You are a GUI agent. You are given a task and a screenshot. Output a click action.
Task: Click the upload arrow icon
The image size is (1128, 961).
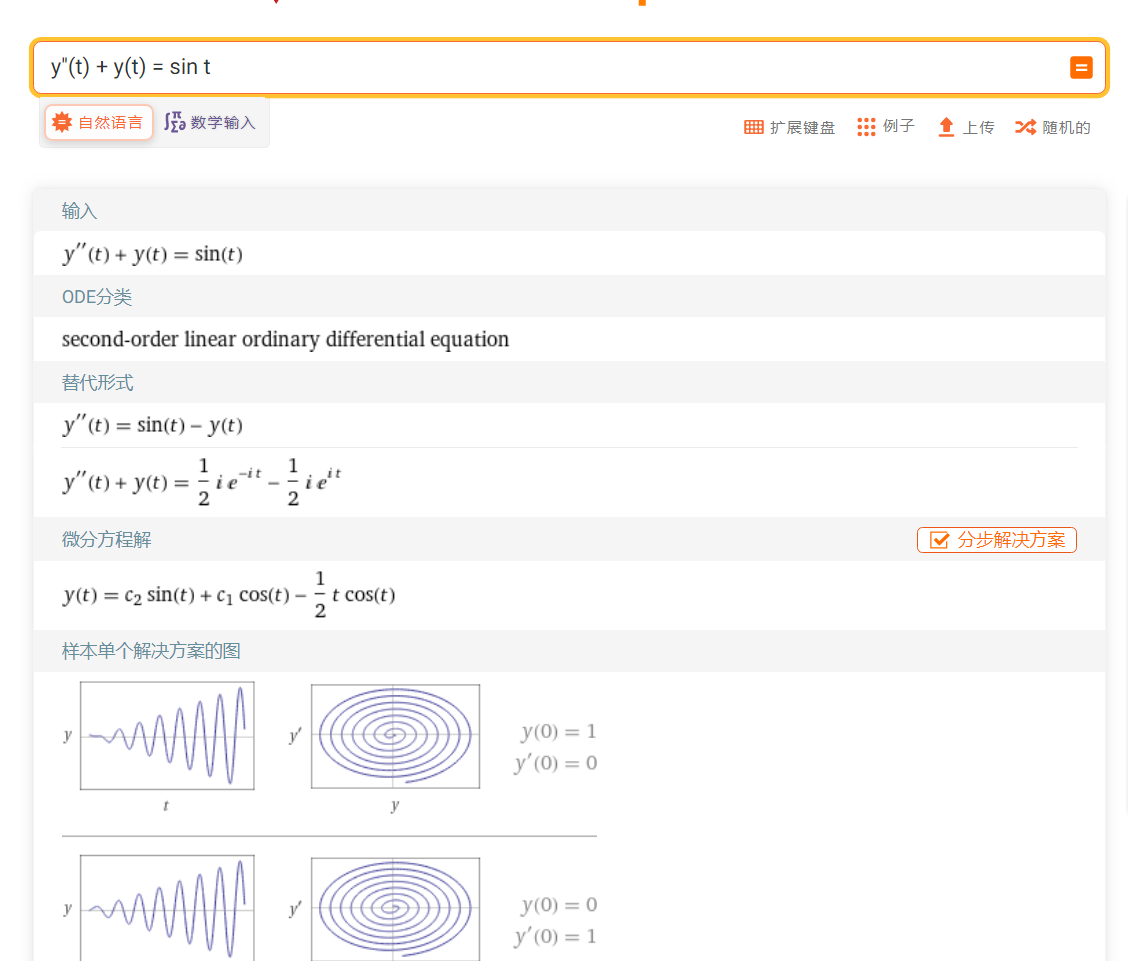point(946,127)
